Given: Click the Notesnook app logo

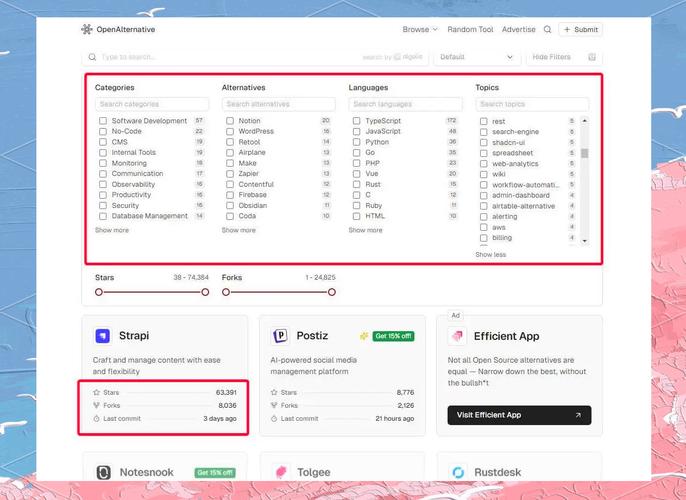Looking at the screenshot, I should pos(103,472).
